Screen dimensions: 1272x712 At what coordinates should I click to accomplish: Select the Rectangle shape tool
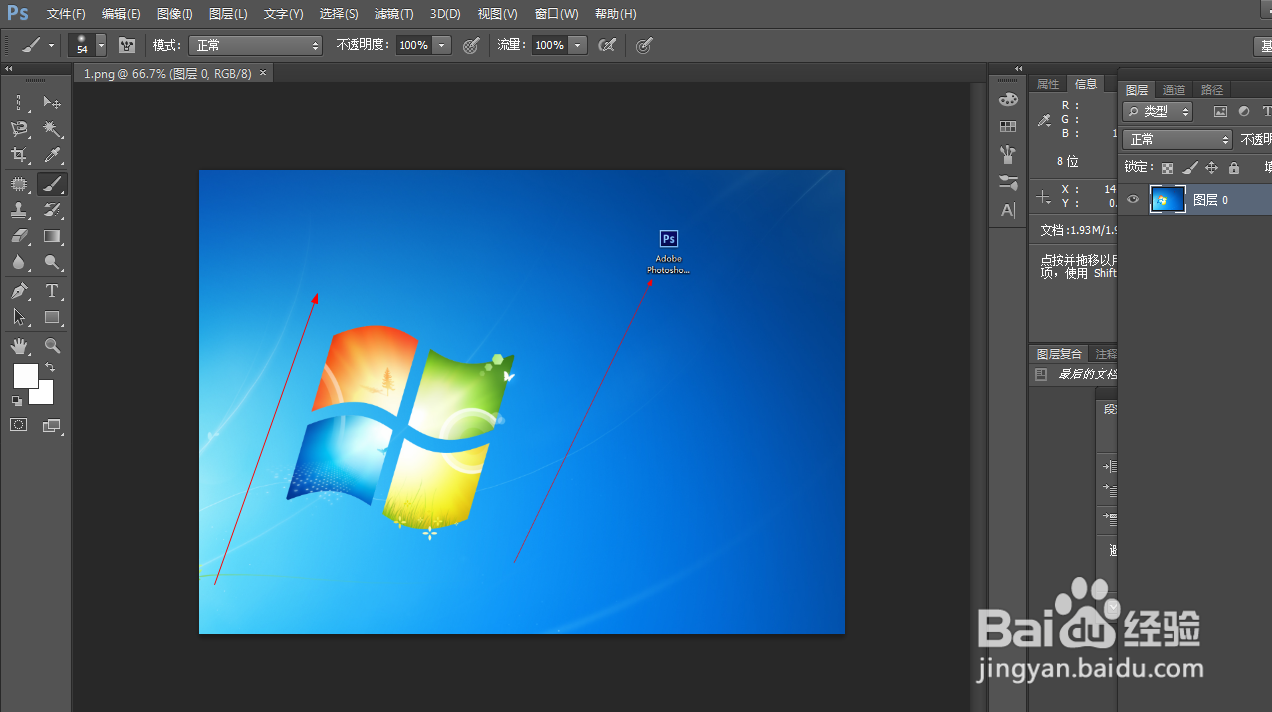[x=52, y=317]
